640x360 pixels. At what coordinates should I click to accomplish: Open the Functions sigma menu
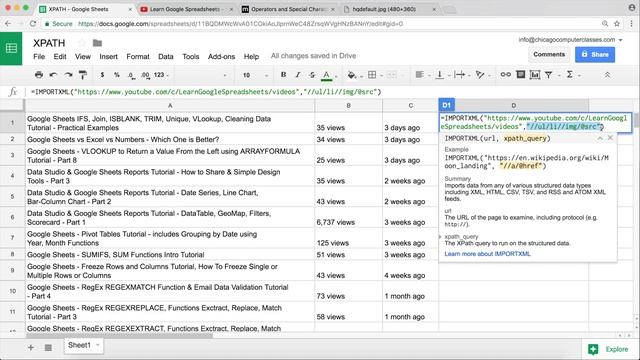point(569,75)
